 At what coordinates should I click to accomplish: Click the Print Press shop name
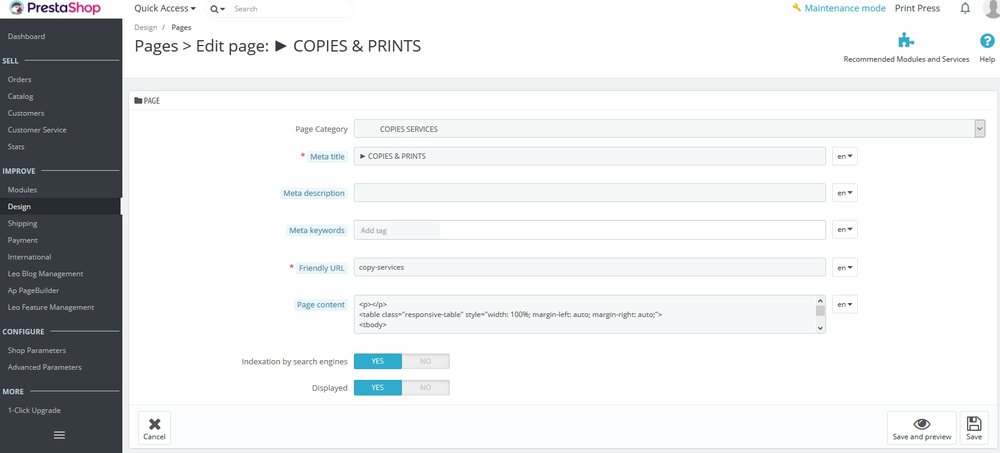point(918,8)
